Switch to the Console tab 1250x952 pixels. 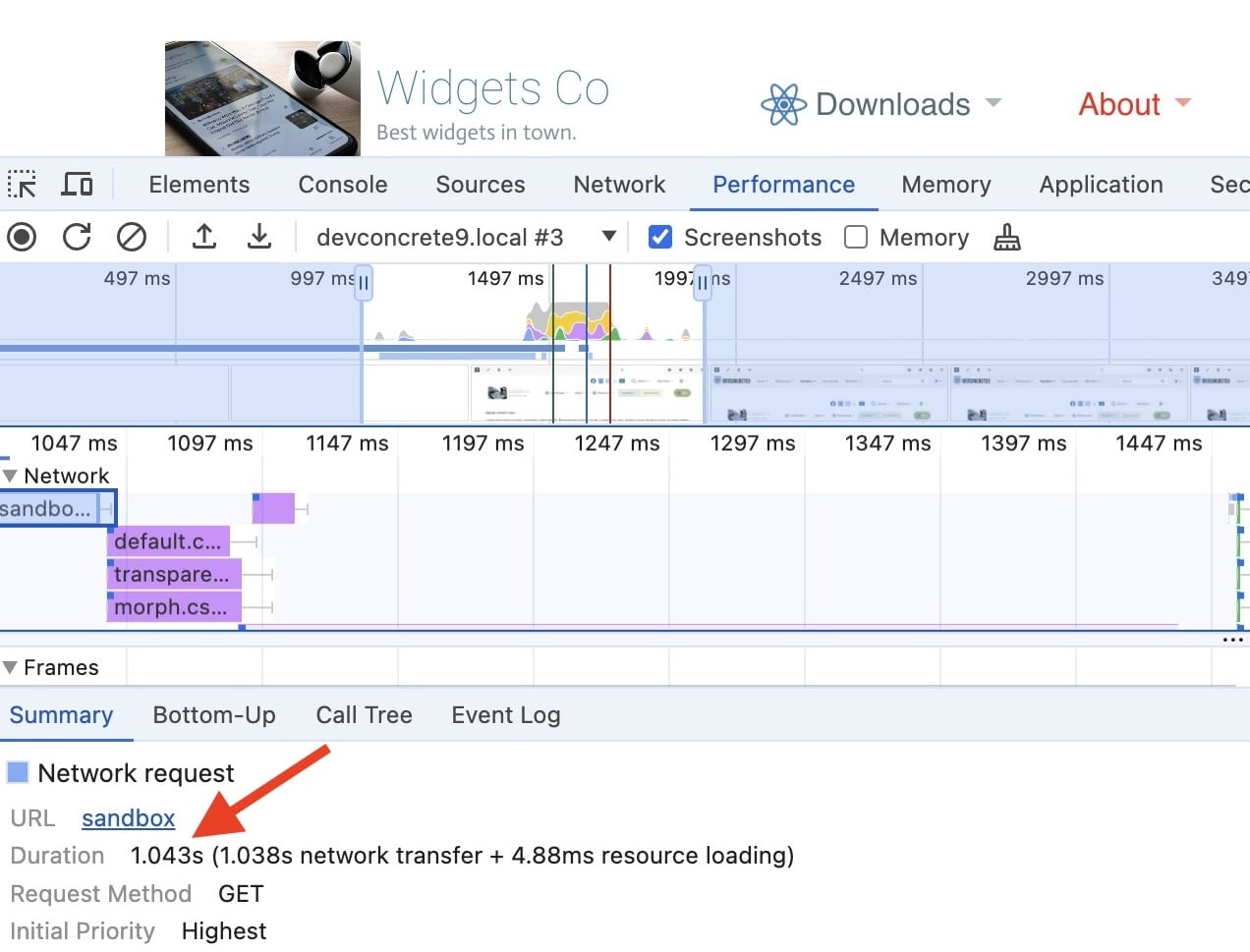coord(342,185)
